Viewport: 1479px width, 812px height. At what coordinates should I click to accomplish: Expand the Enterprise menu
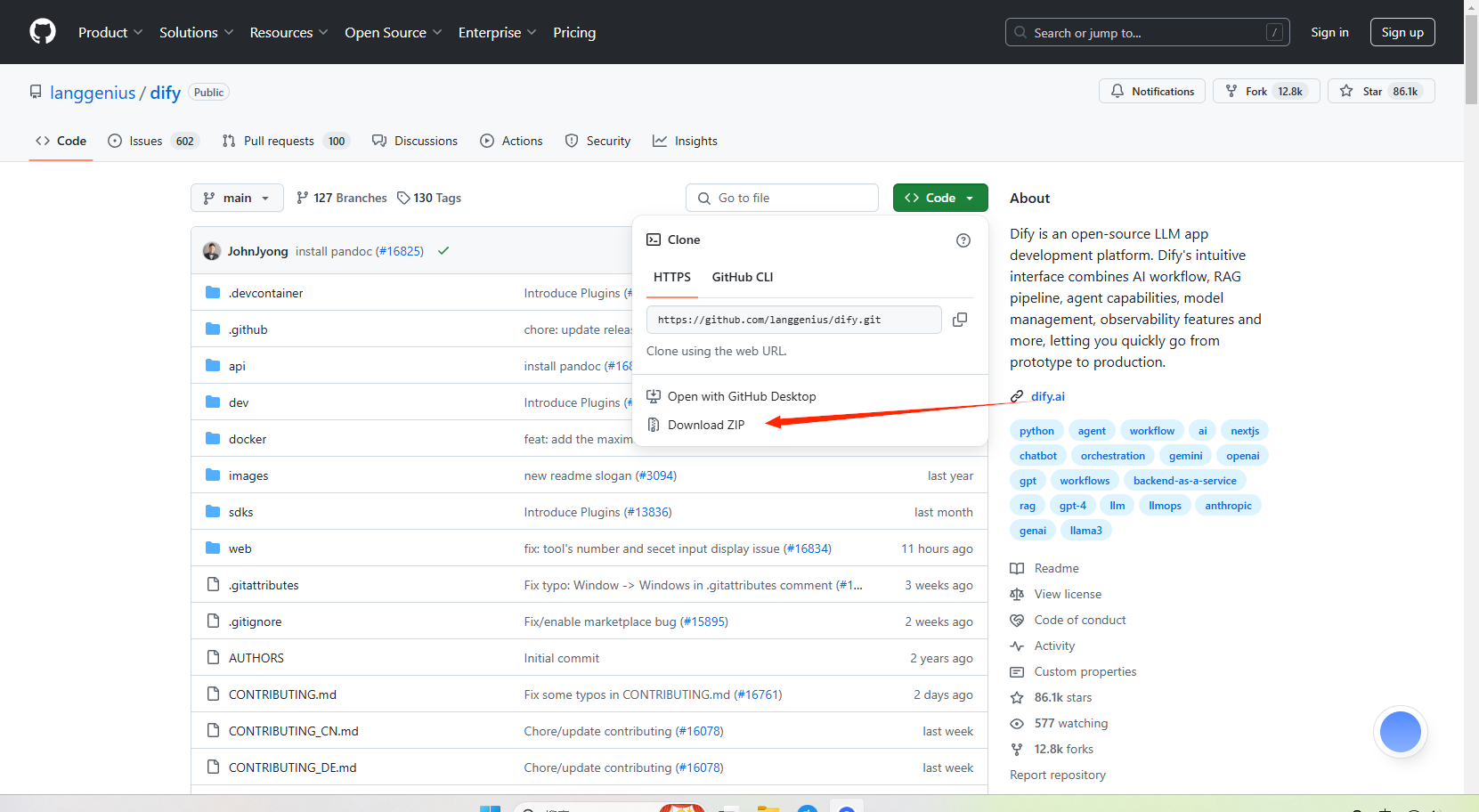coord(498,32)
